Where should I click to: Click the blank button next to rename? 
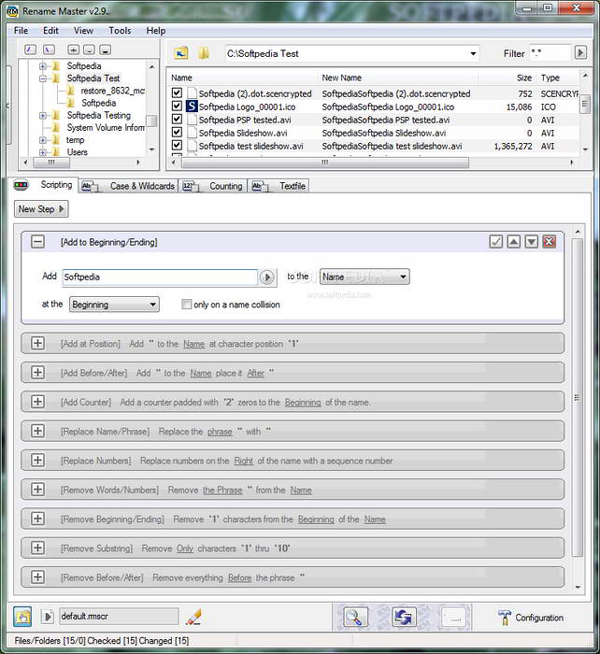[x=453, y=617]
